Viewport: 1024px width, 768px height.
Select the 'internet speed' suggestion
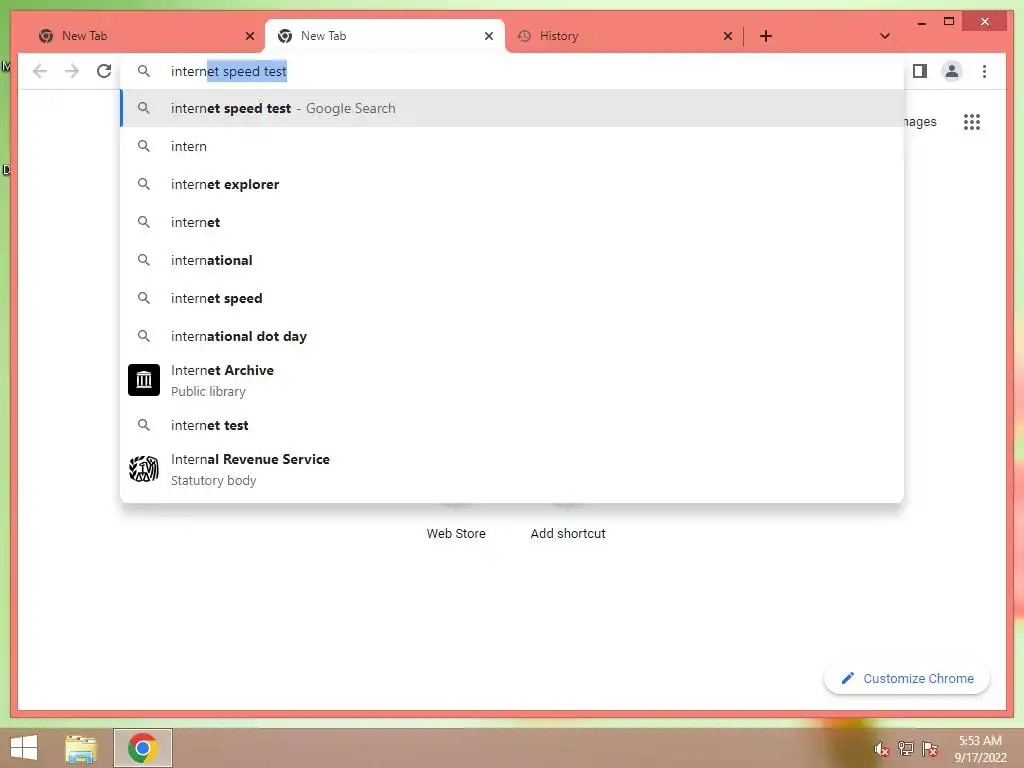512,298
